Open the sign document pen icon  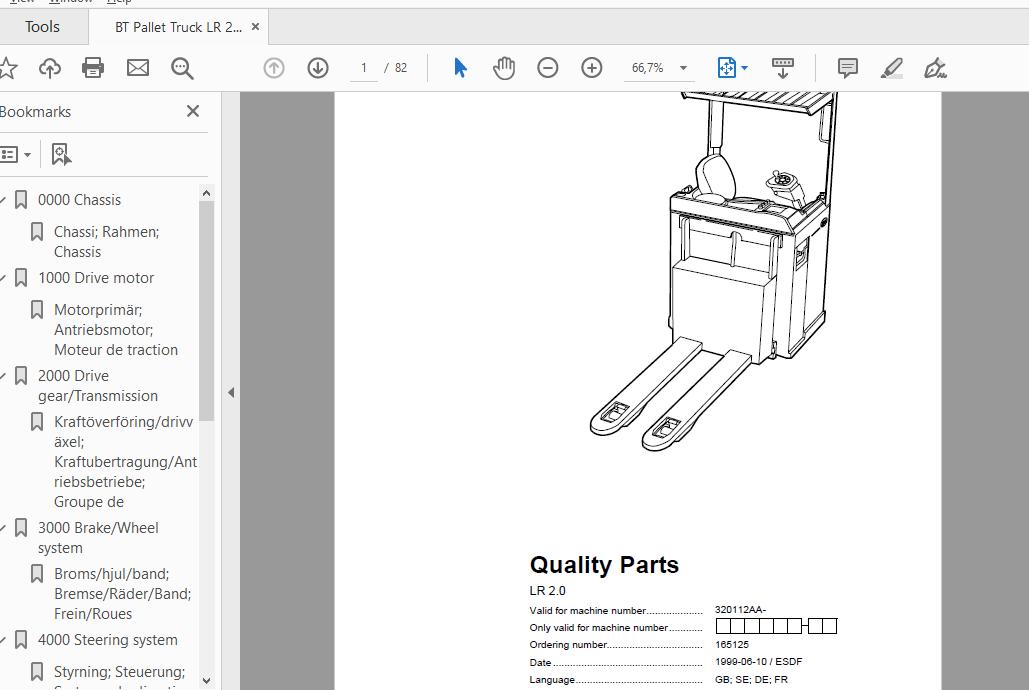934,68
